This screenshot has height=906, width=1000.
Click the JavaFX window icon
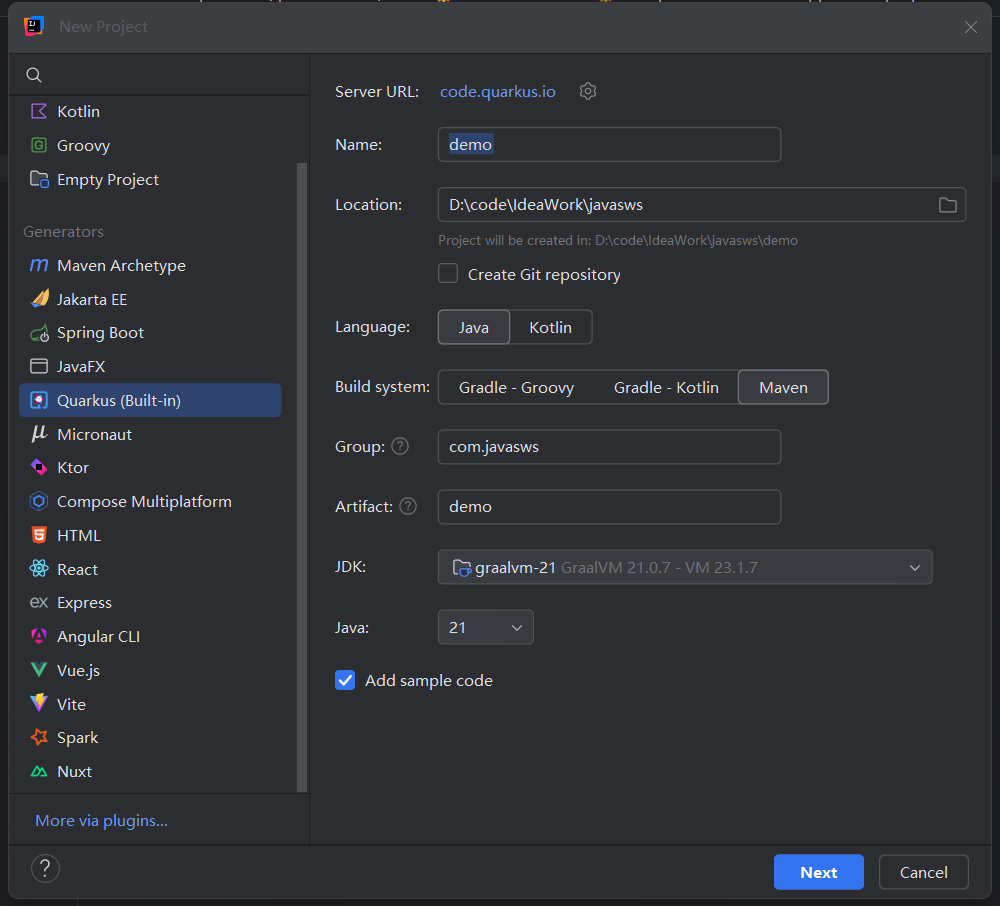[39, 366]
